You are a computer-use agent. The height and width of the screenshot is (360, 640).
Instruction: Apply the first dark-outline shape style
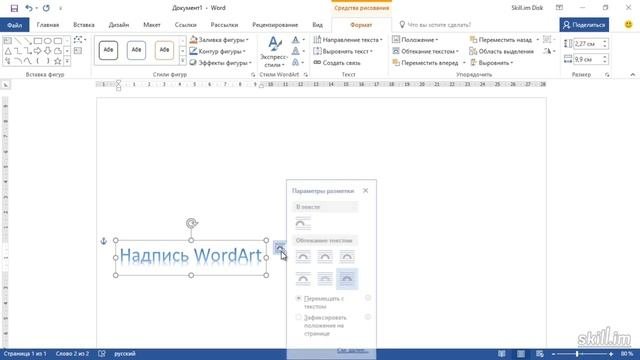tap(108, 50)
